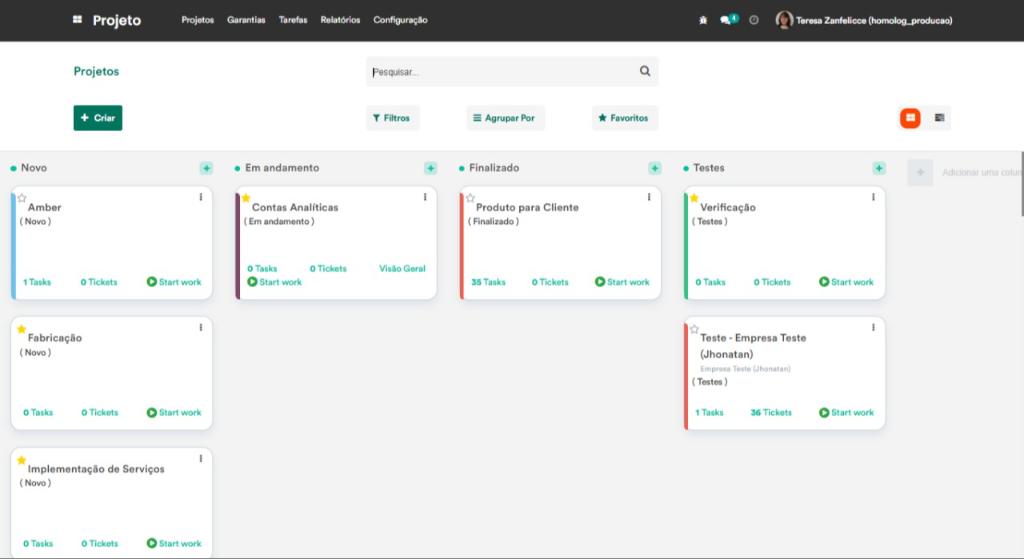
Task: Click the search magnifier icon
Action: [645, 71]
